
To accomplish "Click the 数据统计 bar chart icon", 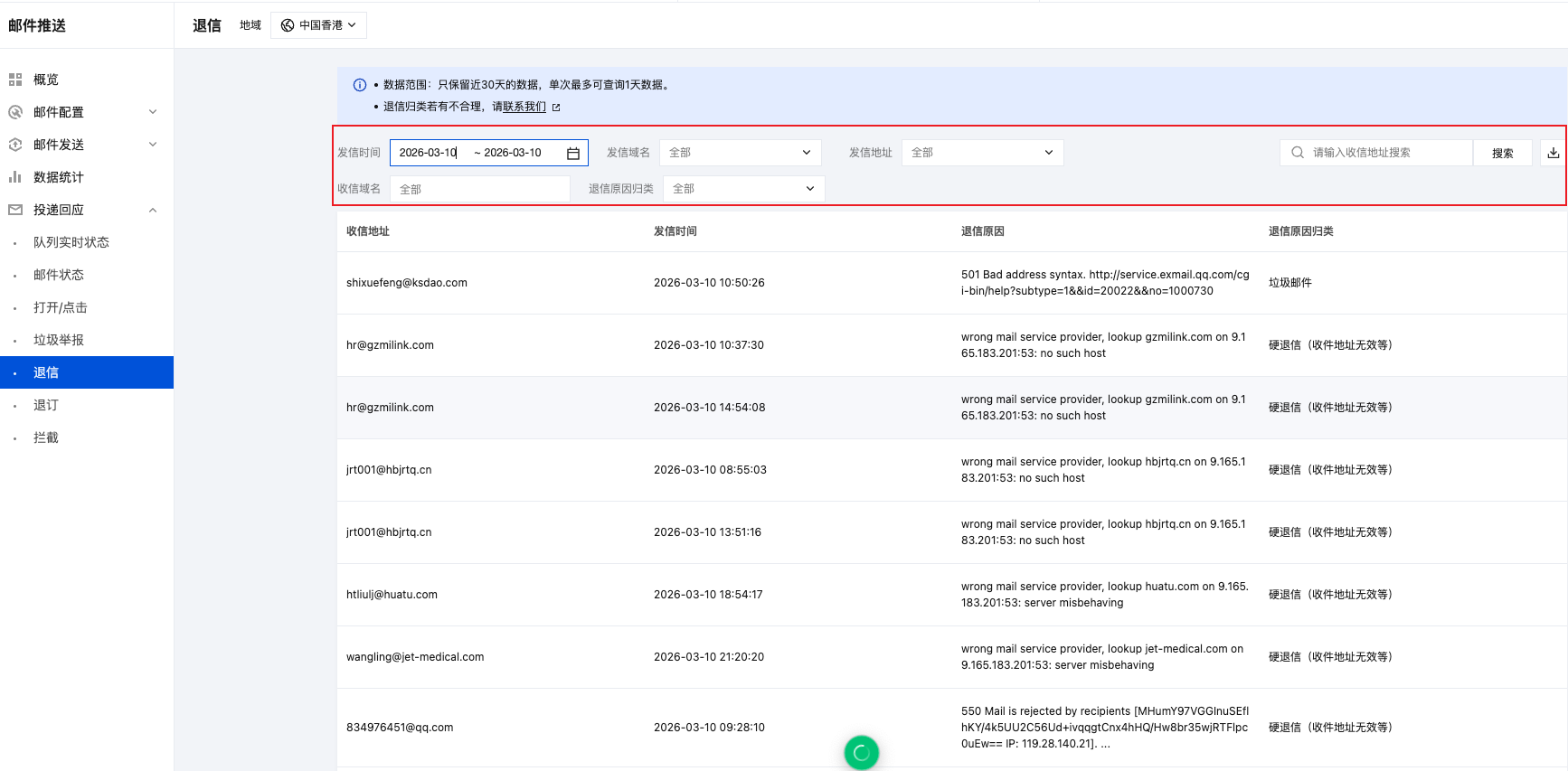I will [15, 177].
